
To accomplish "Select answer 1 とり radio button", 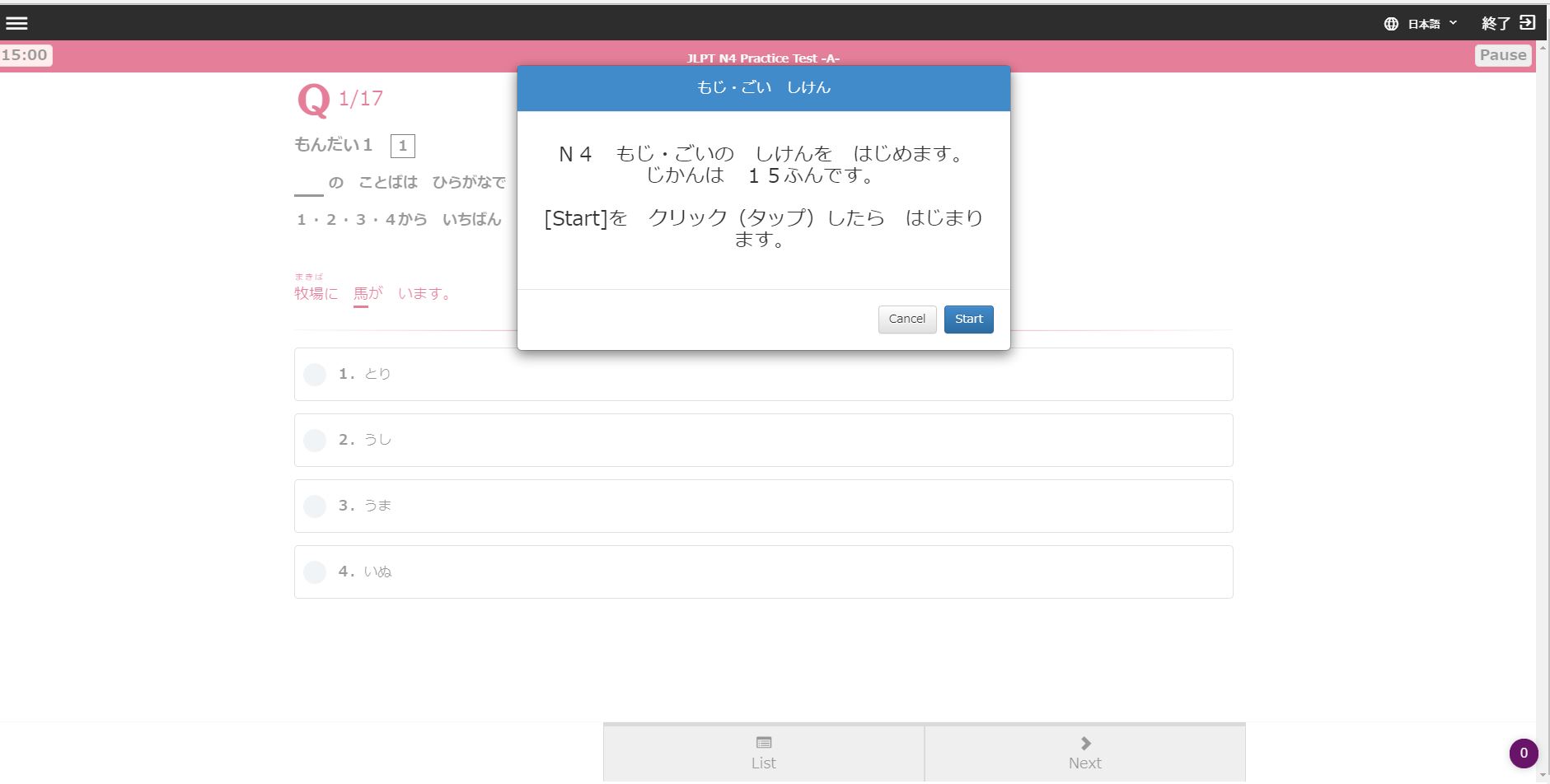I will coord(315,375).
